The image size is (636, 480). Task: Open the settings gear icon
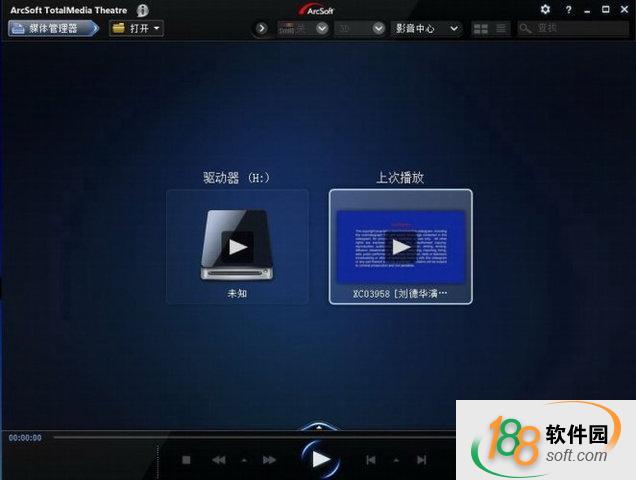[545, 9]
